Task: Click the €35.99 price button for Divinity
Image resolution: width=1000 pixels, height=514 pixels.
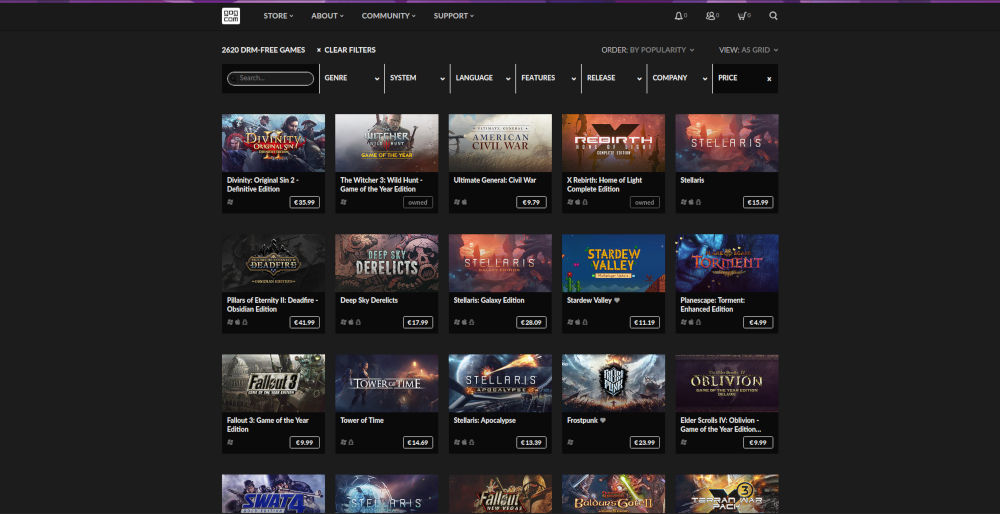Action: [305, 202]
